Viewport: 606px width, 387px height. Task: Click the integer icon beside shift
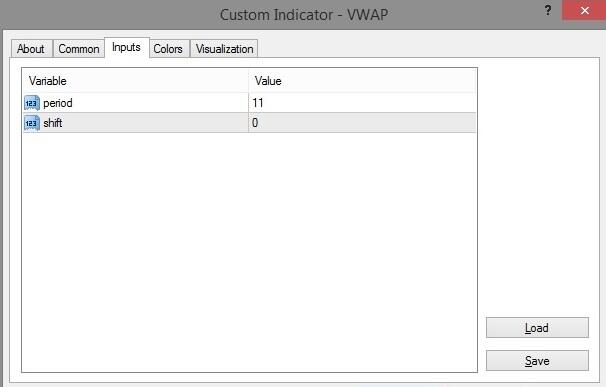coord(32,123)
